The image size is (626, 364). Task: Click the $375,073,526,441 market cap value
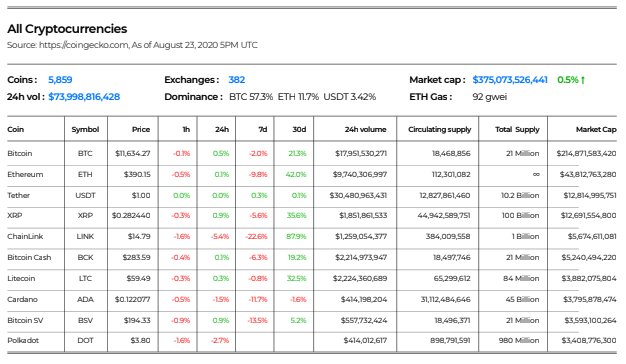pyautogui.click(x=510, y=80)
